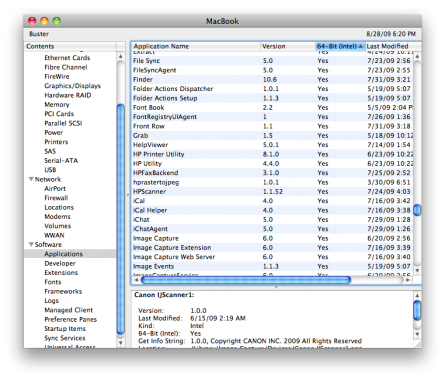Select the iChatAgent row
The width and height of the screenshot is (445, 380).
click(x=272, y=229)
